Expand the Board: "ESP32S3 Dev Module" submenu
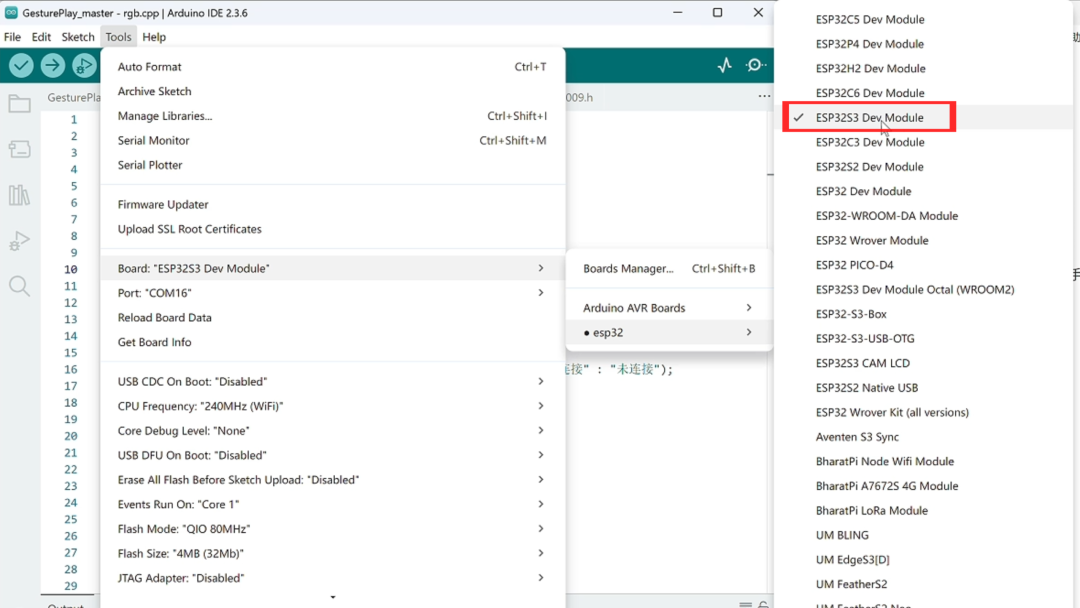The image size is (1080, 608). 333,269
